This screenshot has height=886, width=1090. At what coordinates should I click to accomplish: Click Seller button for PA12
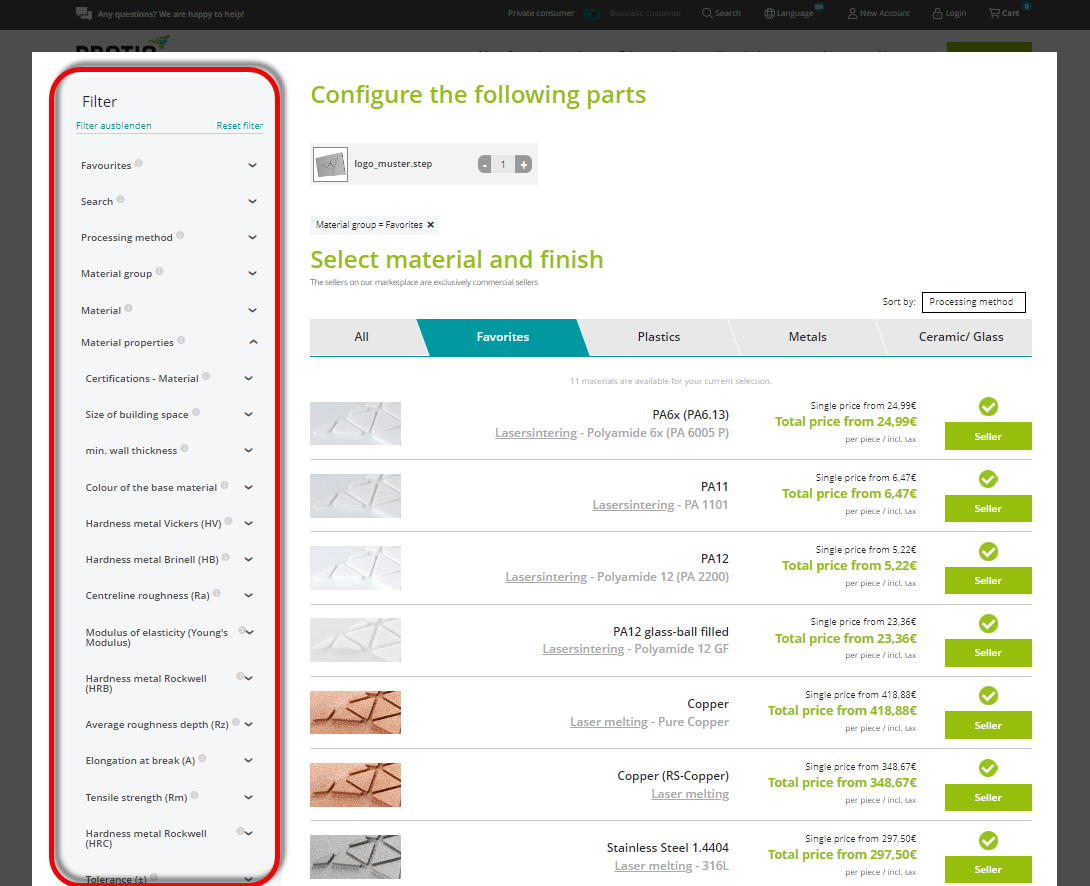point(988,581)
